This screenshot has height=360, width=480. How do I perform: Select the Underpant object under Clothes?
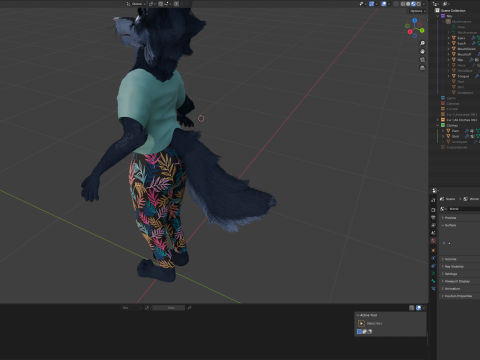click(x=460, y=142)
